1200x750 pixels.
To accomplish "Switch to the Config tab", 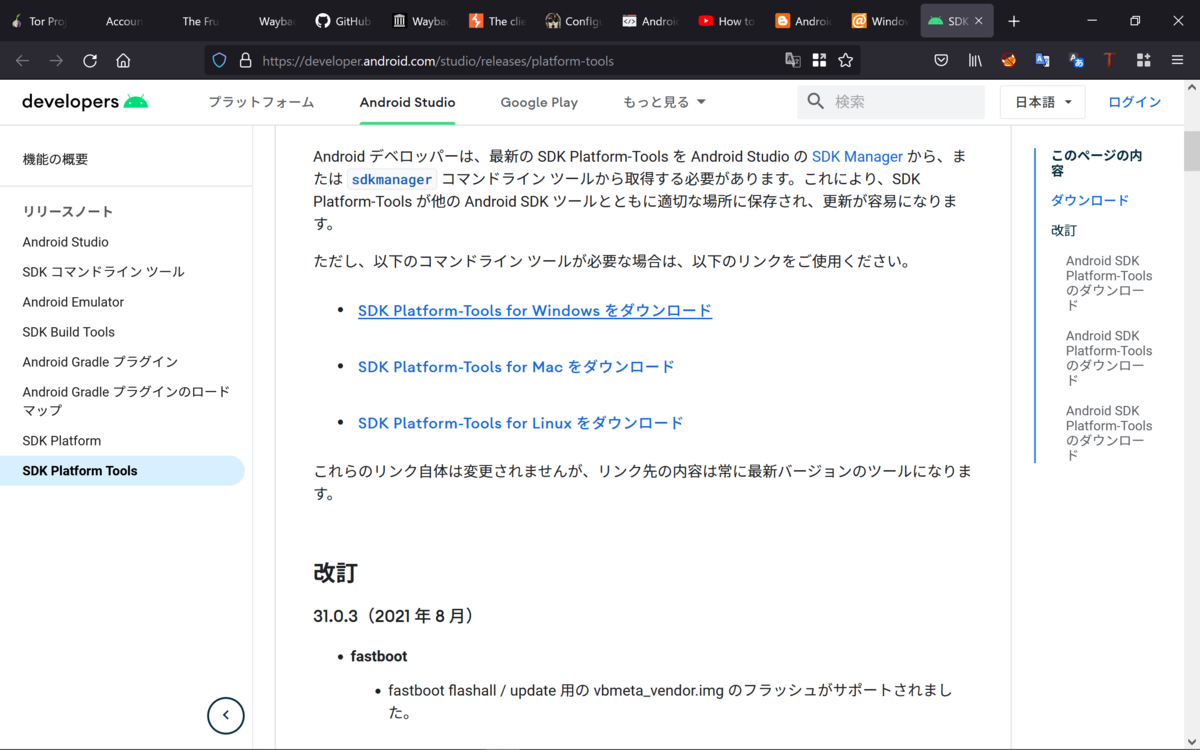I will tap(574, 21).
